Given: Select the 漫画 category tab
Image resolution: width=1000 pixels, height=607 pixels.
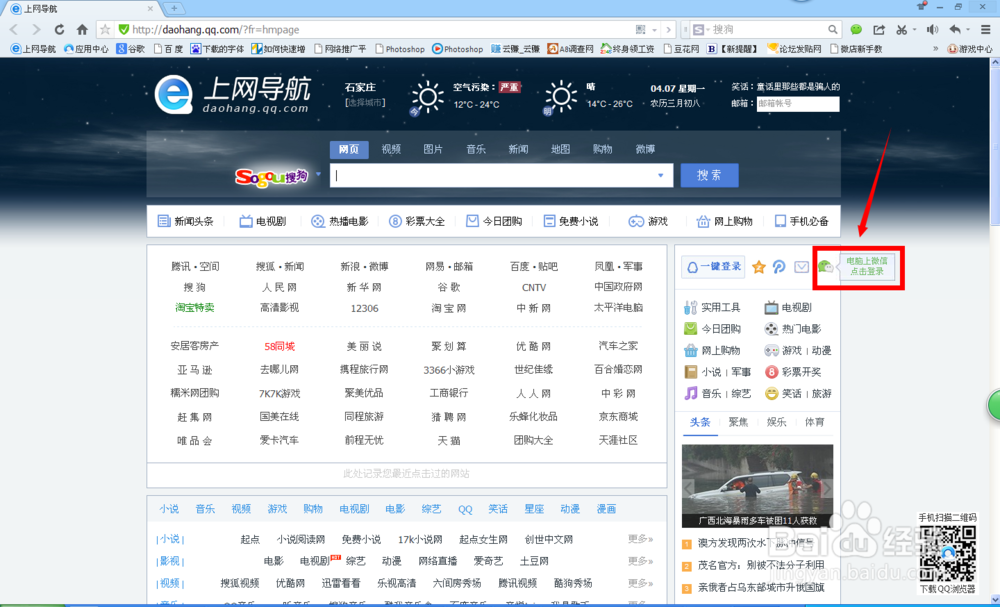Looking at the screenshot, I should (606, 509).
